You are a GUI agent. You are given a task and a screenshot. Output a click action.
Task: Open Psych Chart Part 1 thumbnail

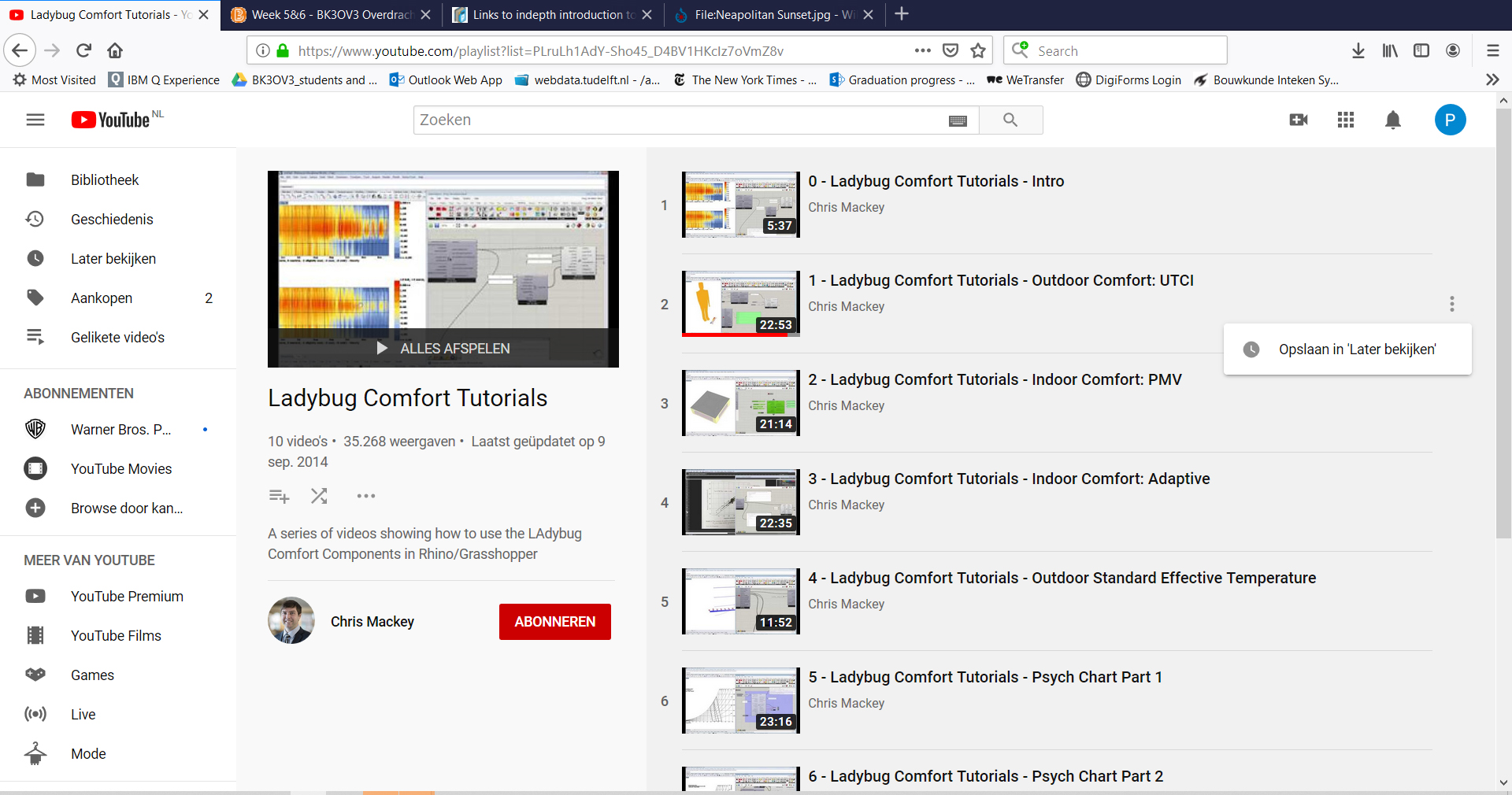[x=741, y=701]
